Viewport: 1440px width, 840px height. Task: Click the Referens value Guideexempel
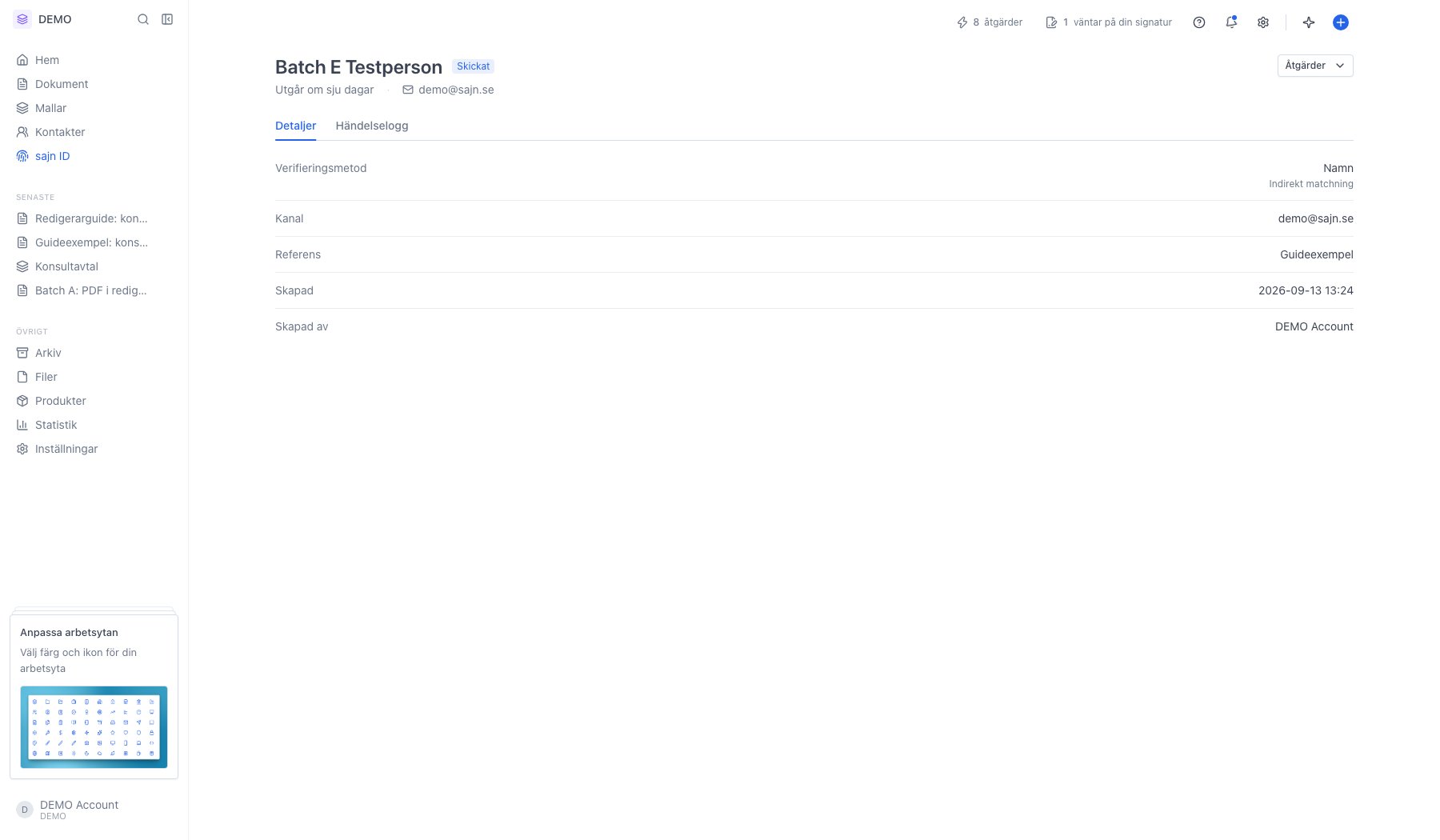coord(1317,254)
